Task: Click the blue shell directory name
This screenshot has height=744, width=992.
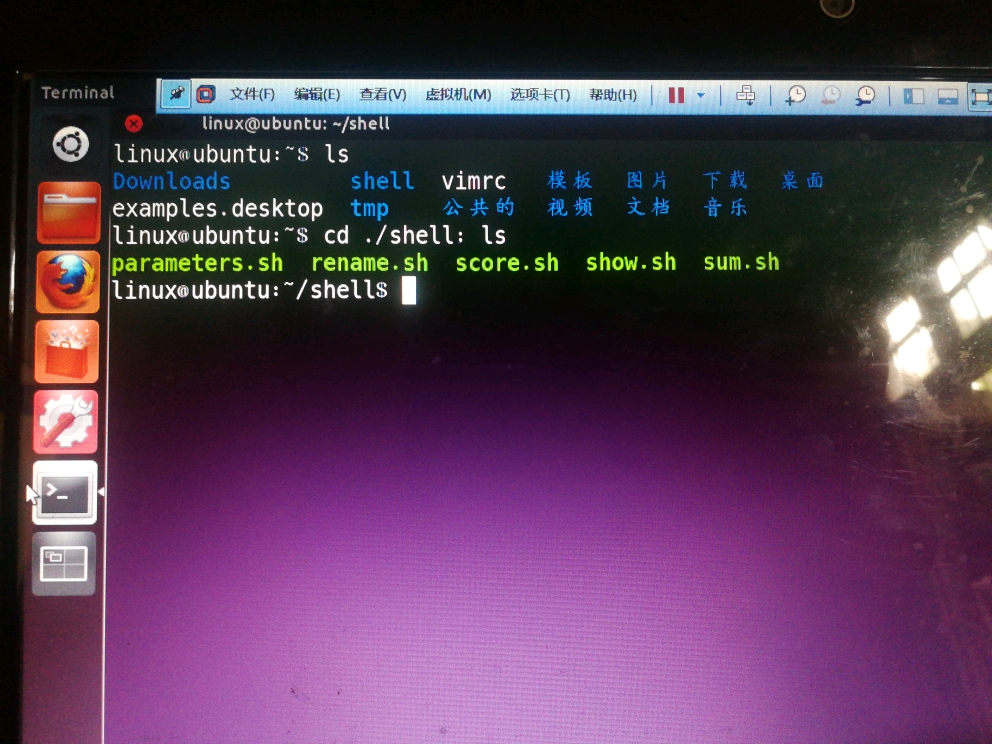Action: coord(382,182)
